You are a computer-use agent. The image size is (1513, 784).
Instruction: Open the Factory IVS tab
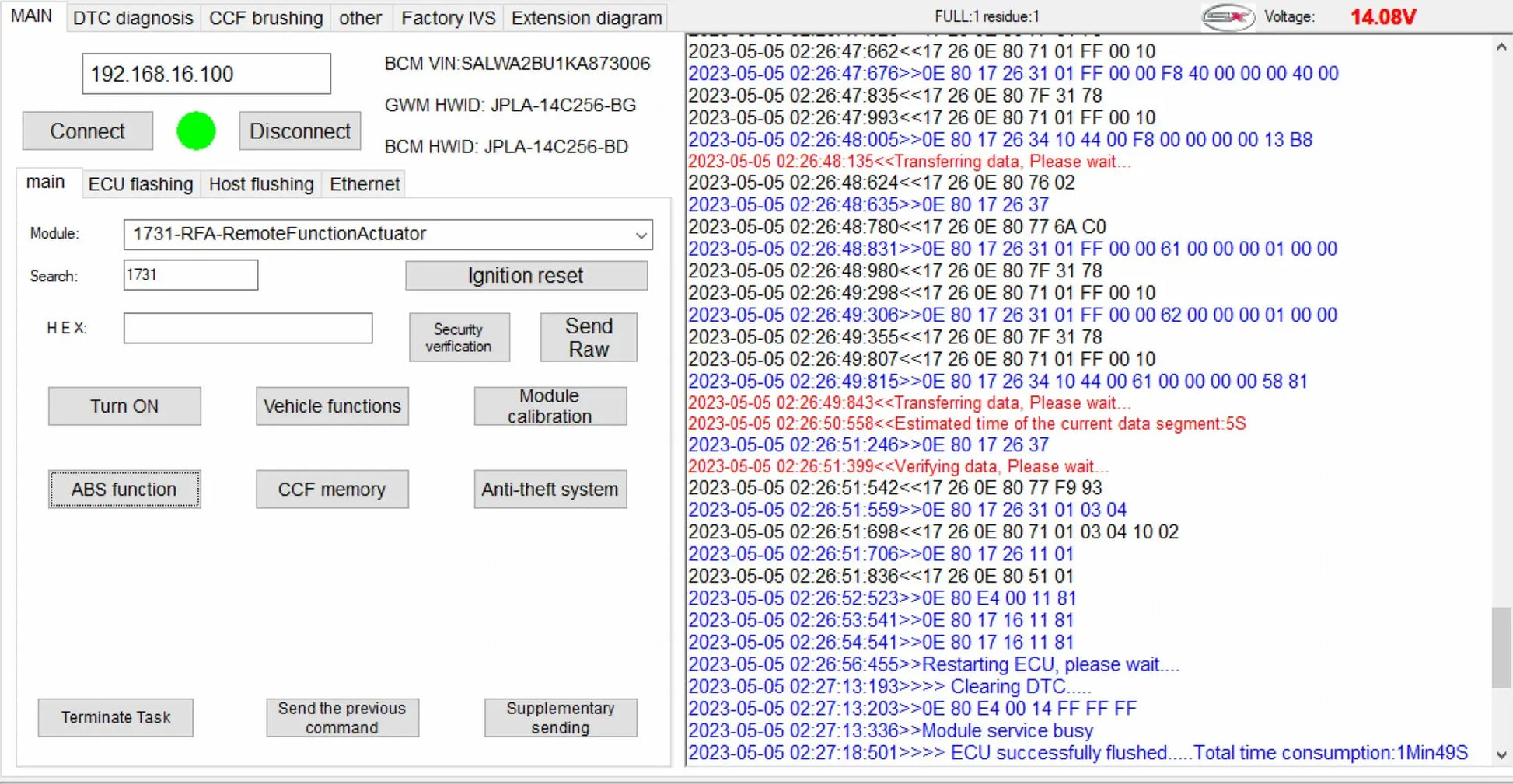pos(448,17)
